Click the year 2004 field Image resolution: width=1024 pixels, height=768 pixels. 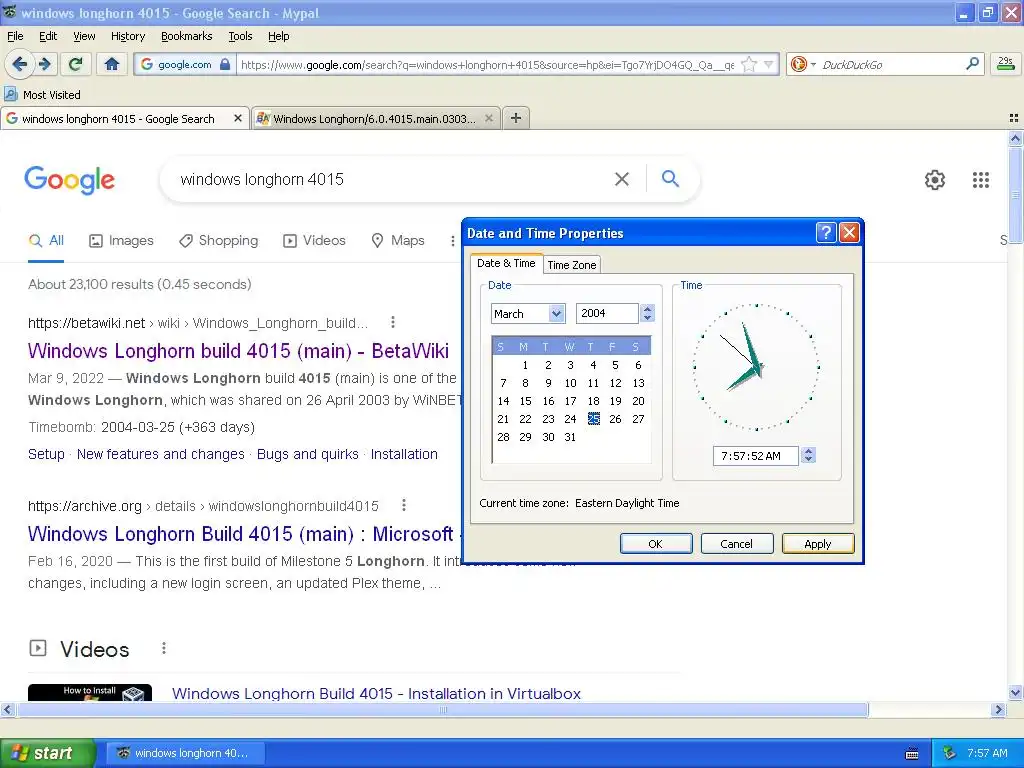(607, 313)
